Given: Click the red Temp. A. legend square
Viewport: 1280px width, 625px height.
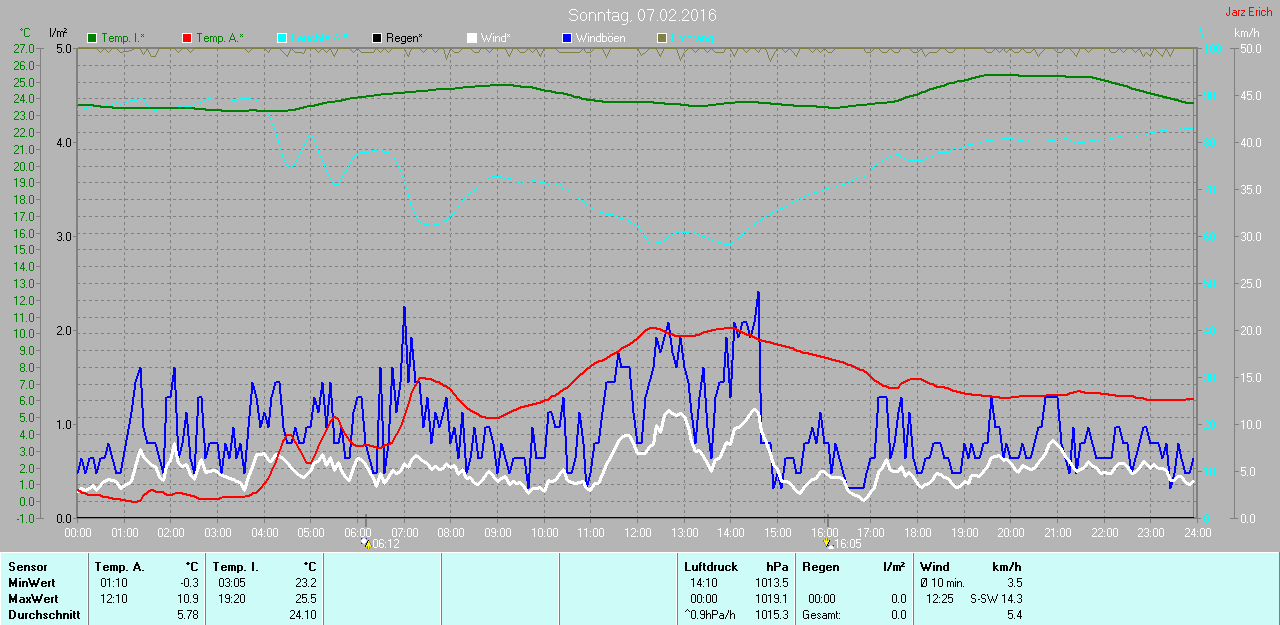Looking at the screenshot, I should point(187,38).
